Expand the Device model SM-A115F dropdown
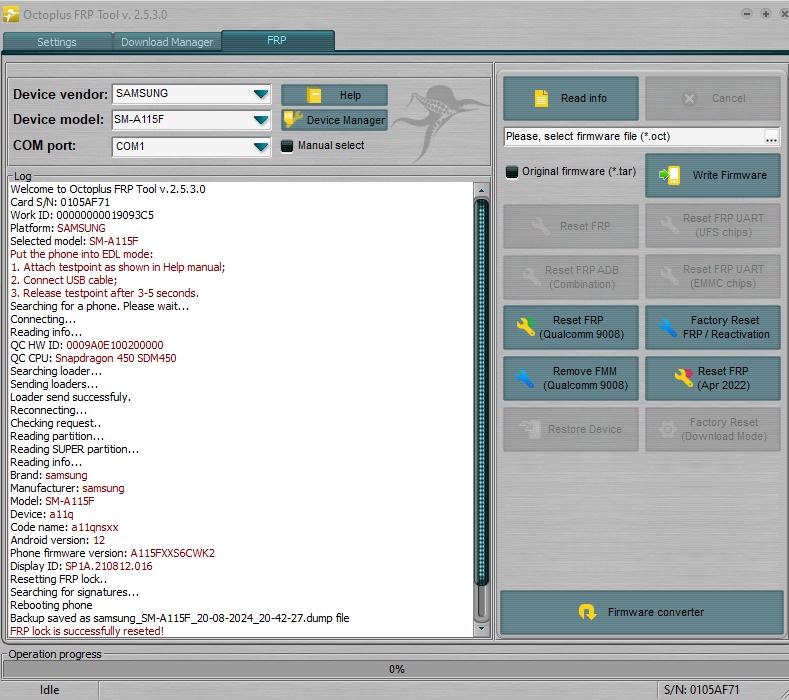 [x=261, y=120]
